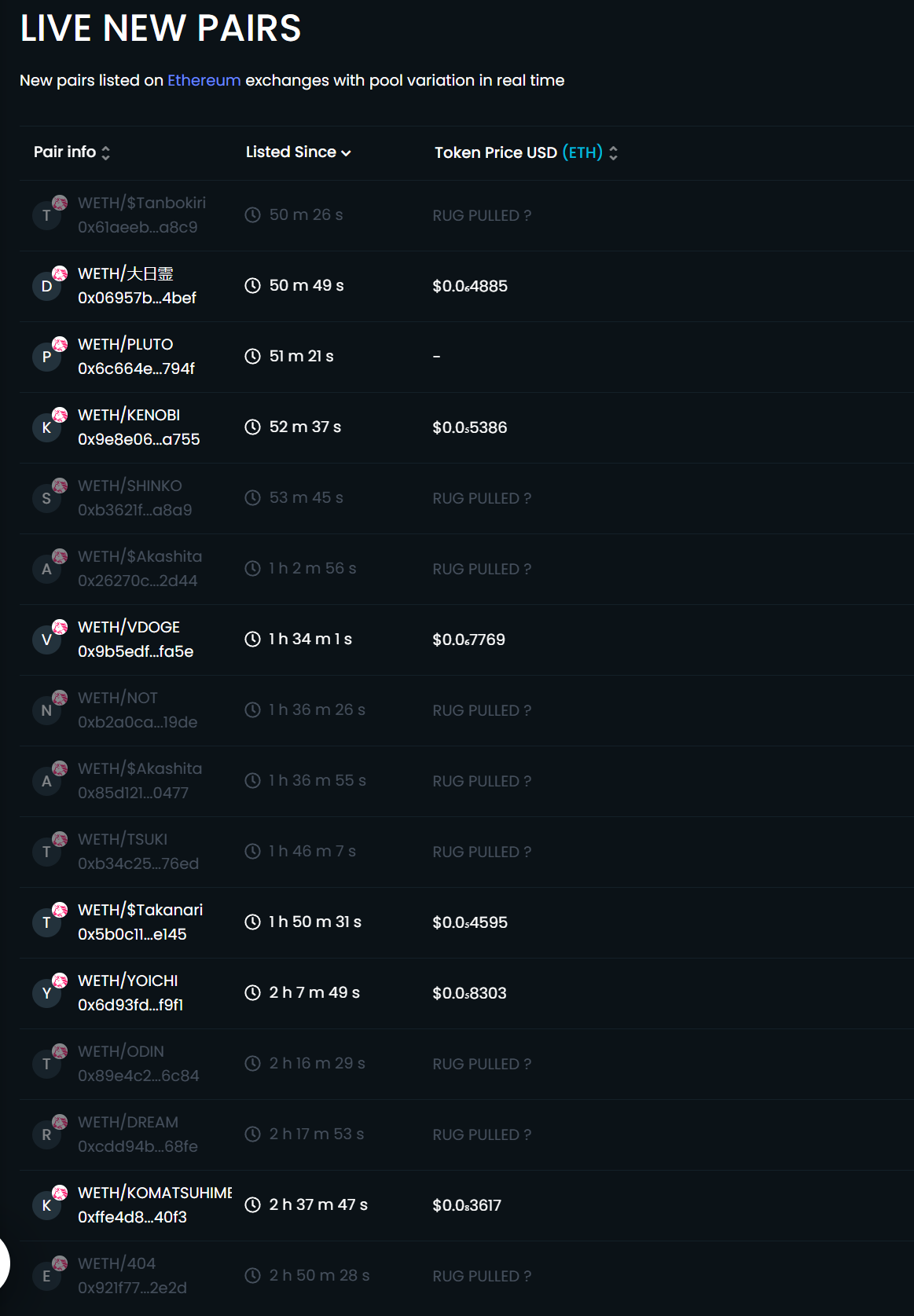
Task: Click the Y avatar icon for WETH/YOICHI
Action: tap(46, 994)
